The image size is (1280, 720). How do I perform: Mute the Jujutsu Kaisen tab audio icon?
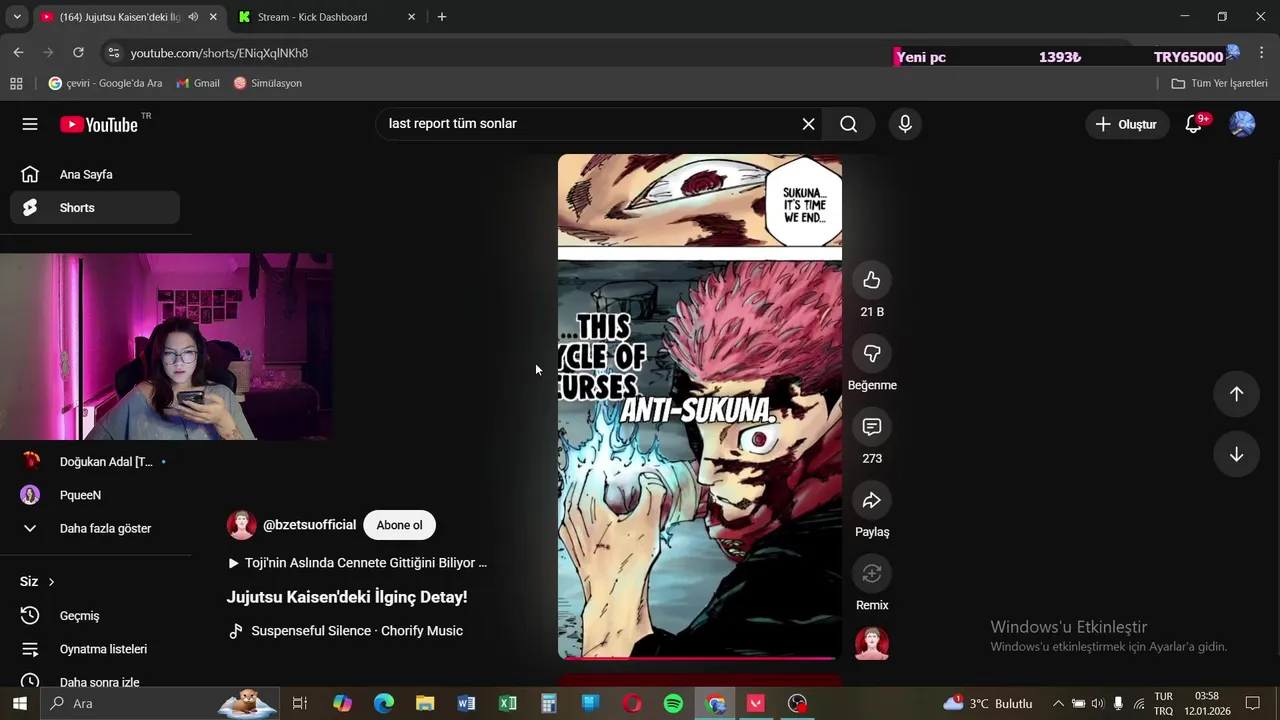(x=193, y=17)
